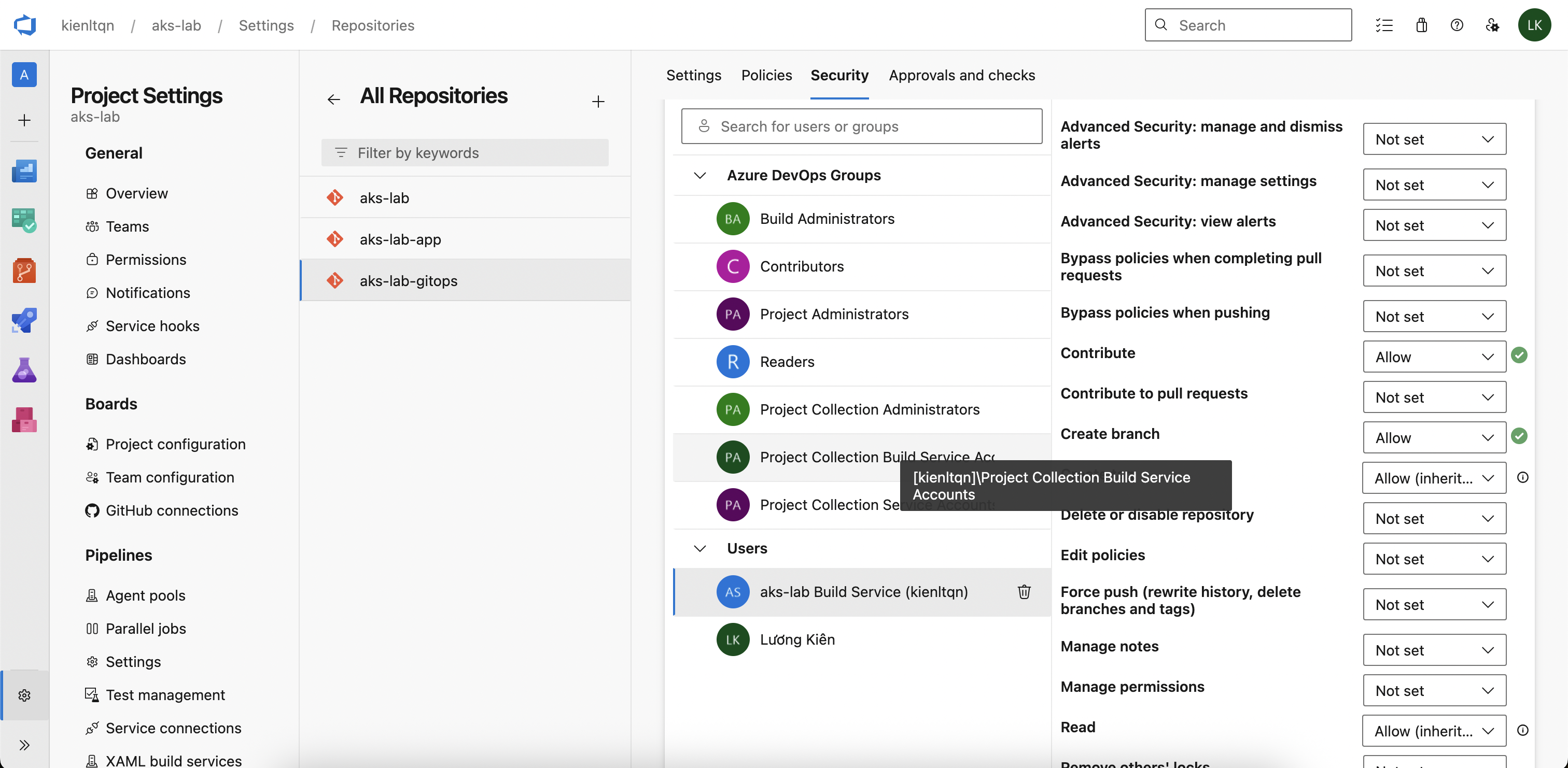Open the Repos hub icon in sidebar
Image resolution: width=1568 pixels, height=768 pixels.
(24, 270)
